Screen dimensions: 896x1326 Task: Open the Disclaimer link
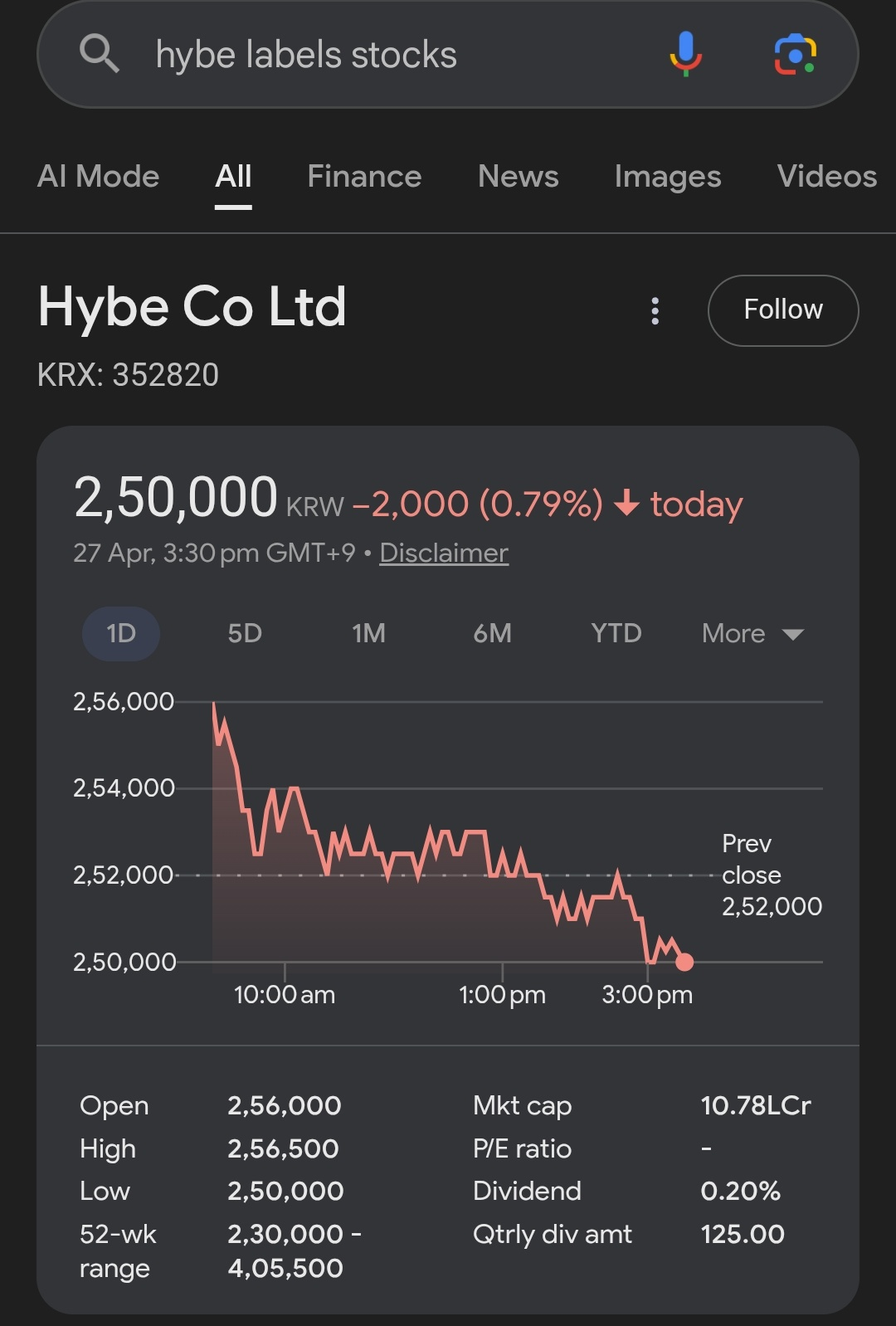(444, 553)
